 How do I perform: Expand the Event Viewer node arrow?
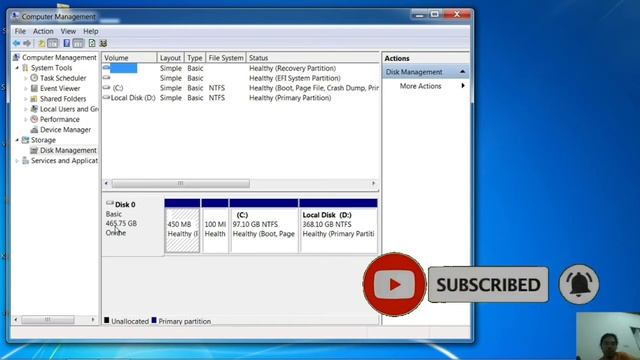click(x=26, y=88)
